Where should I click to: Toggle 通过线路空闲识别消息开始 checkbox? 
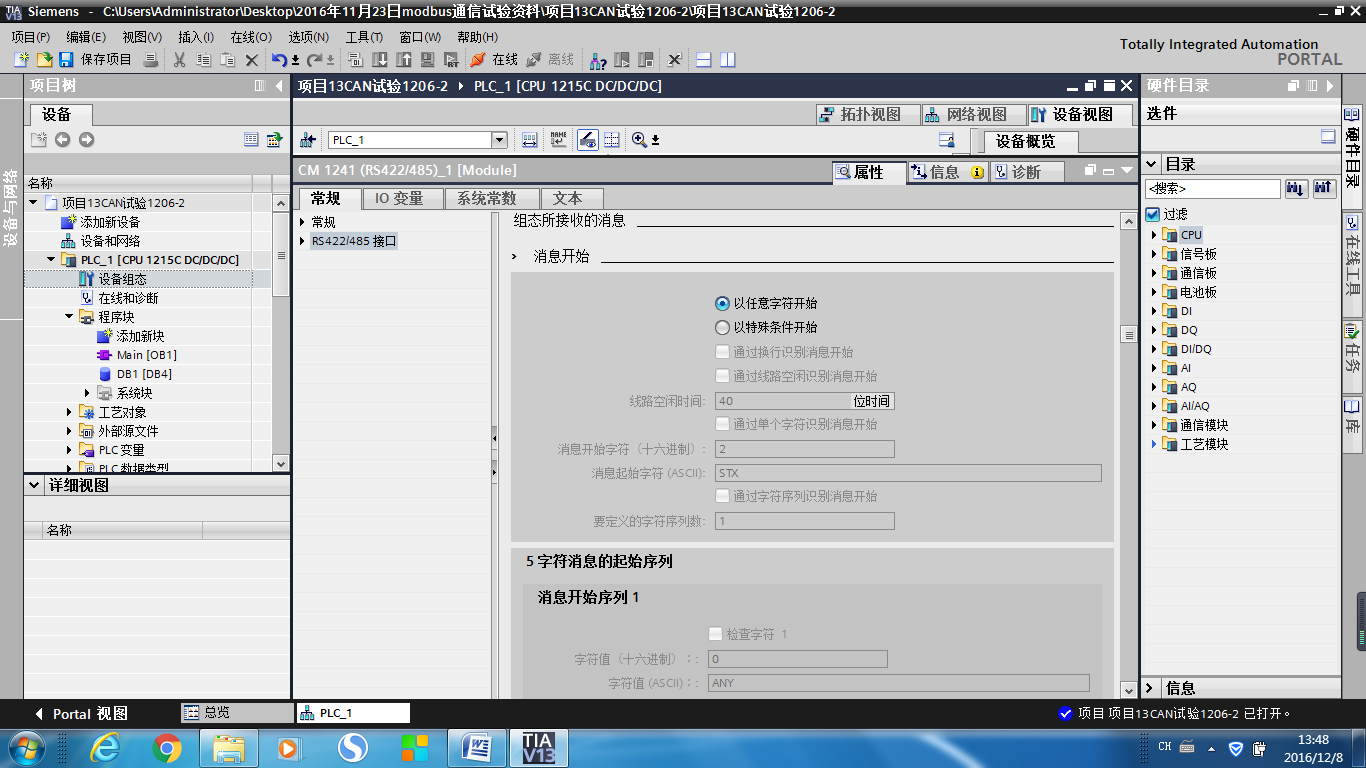pyautogui.click(x=723, y=376)
